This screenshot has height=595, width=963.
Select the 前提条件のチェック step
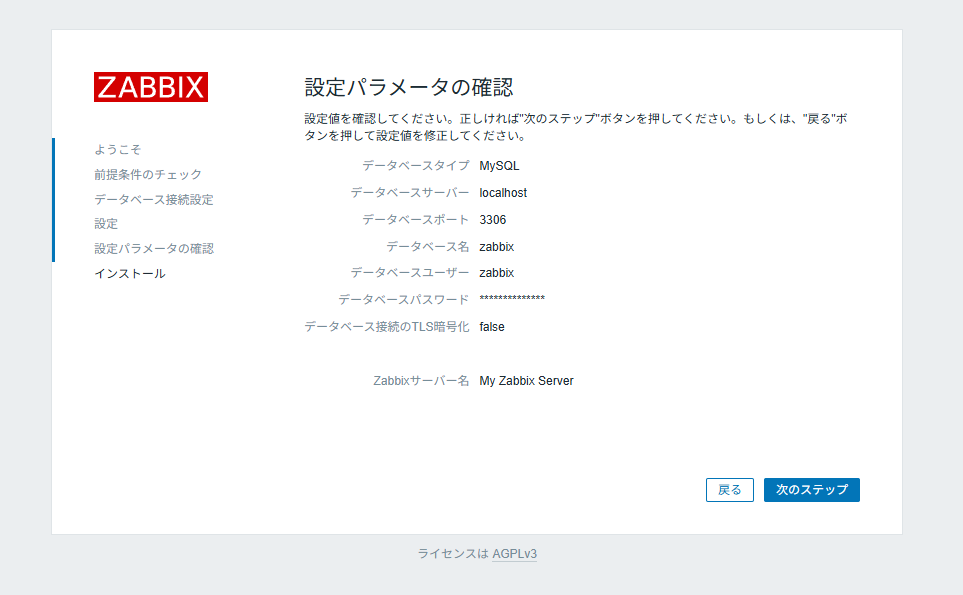point(147,174)
